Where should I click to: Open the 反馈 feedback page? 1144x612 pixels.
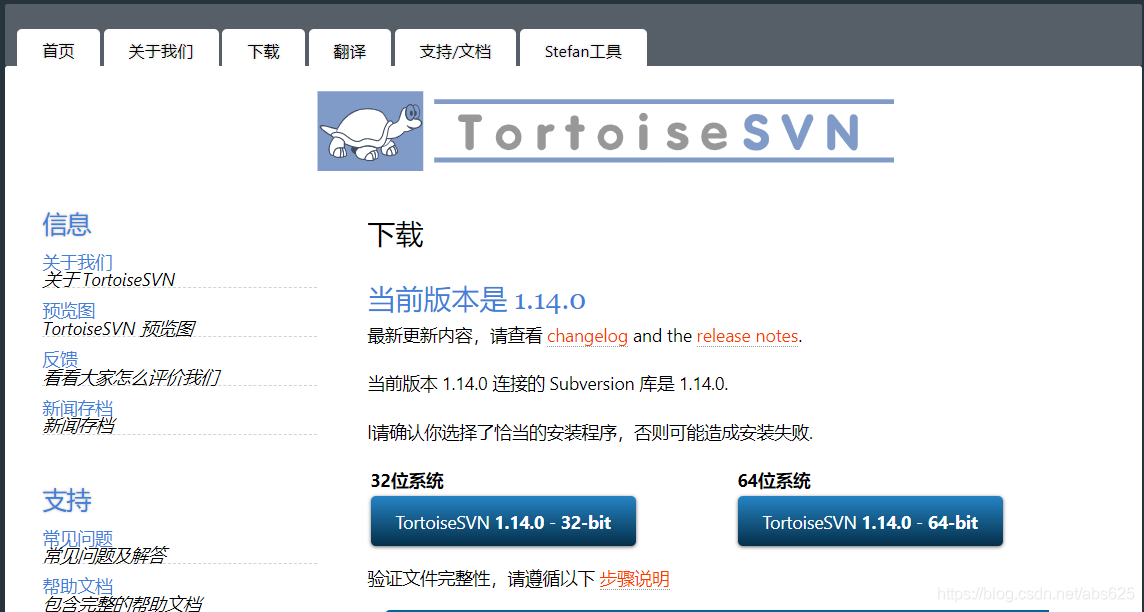[59, 358]
